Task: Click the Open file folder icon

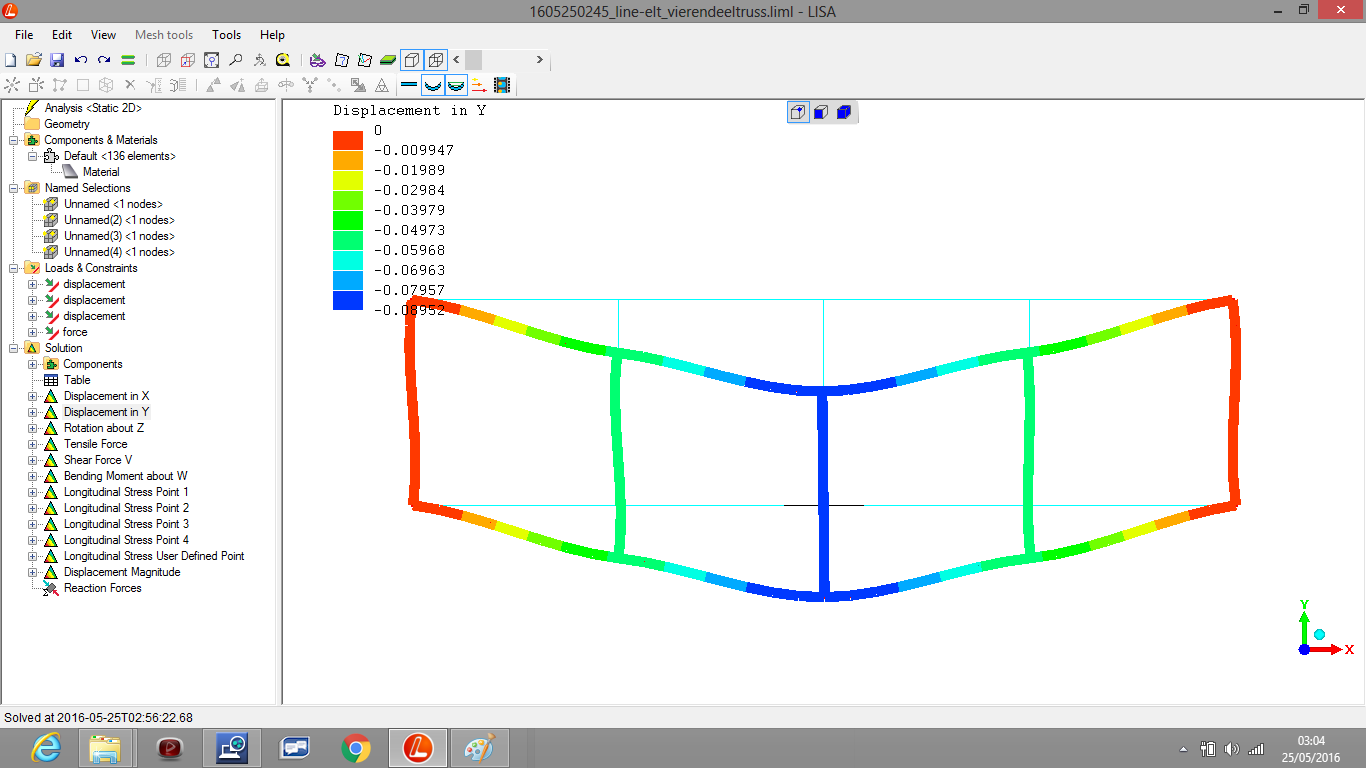Action: [x=33, y=60]
